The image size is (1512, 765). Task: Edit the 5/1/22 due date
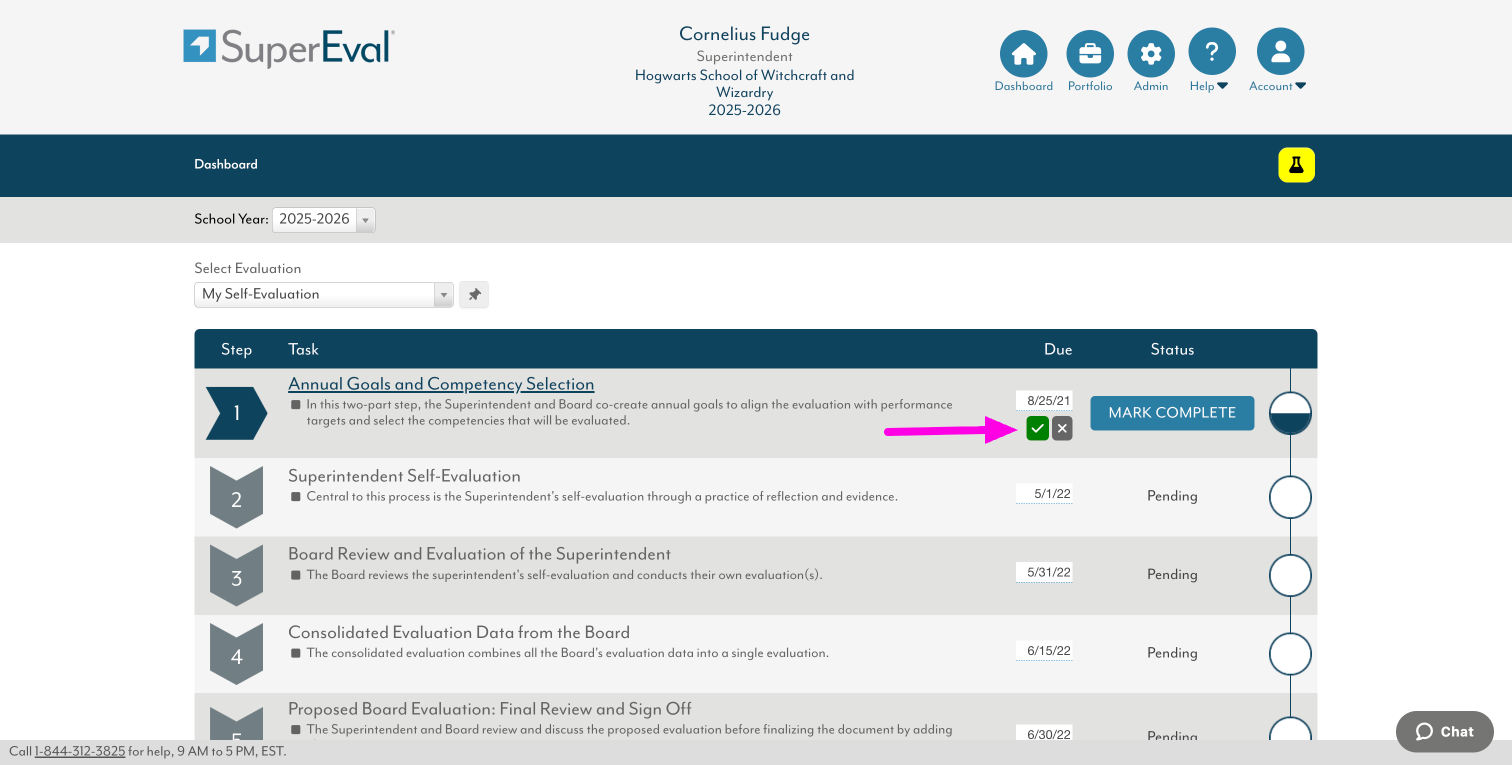pos(1044,493)
